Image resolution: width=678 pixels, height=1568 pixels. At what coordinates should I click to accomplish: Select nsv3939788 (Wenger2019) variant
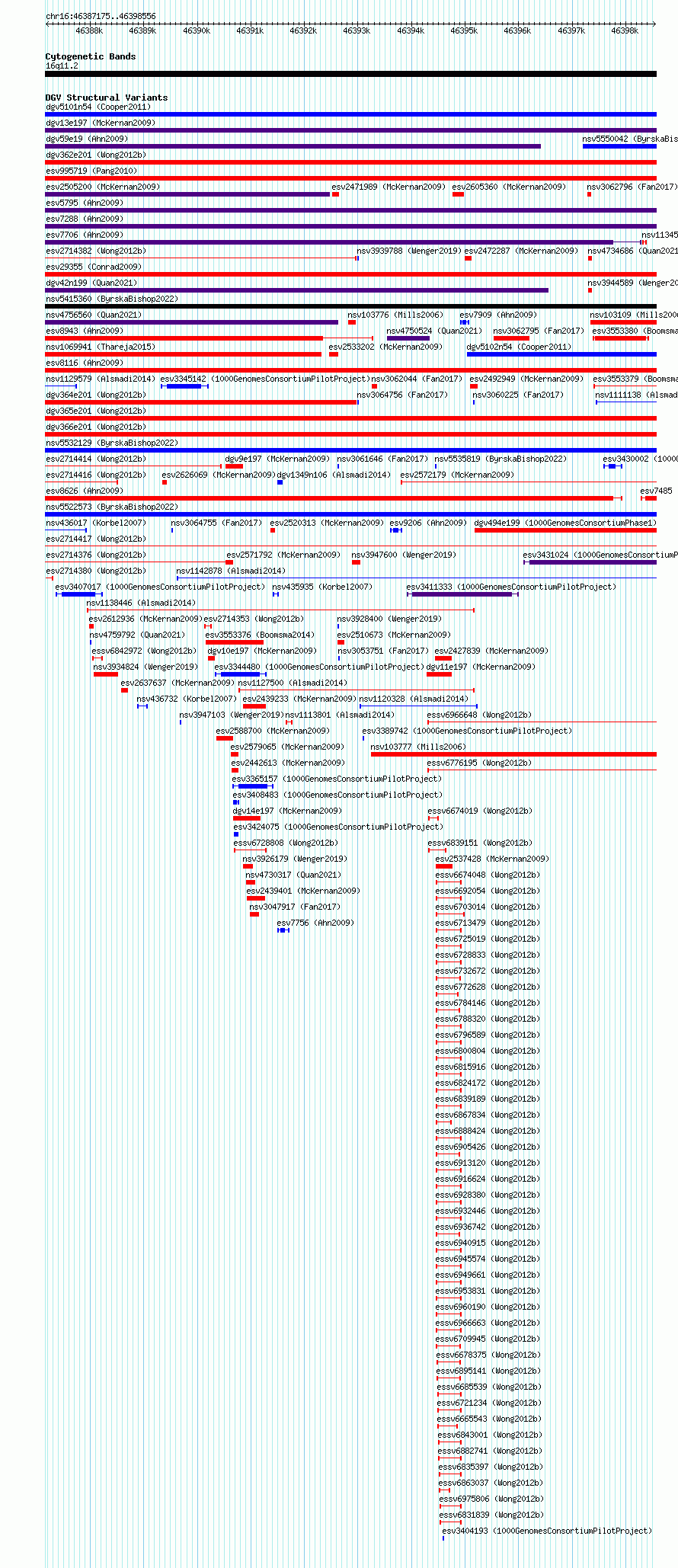[409, 251]
